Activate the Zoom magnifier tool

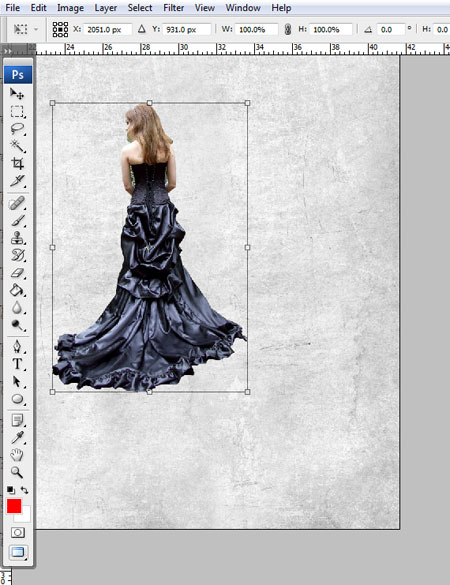(17, 472)
